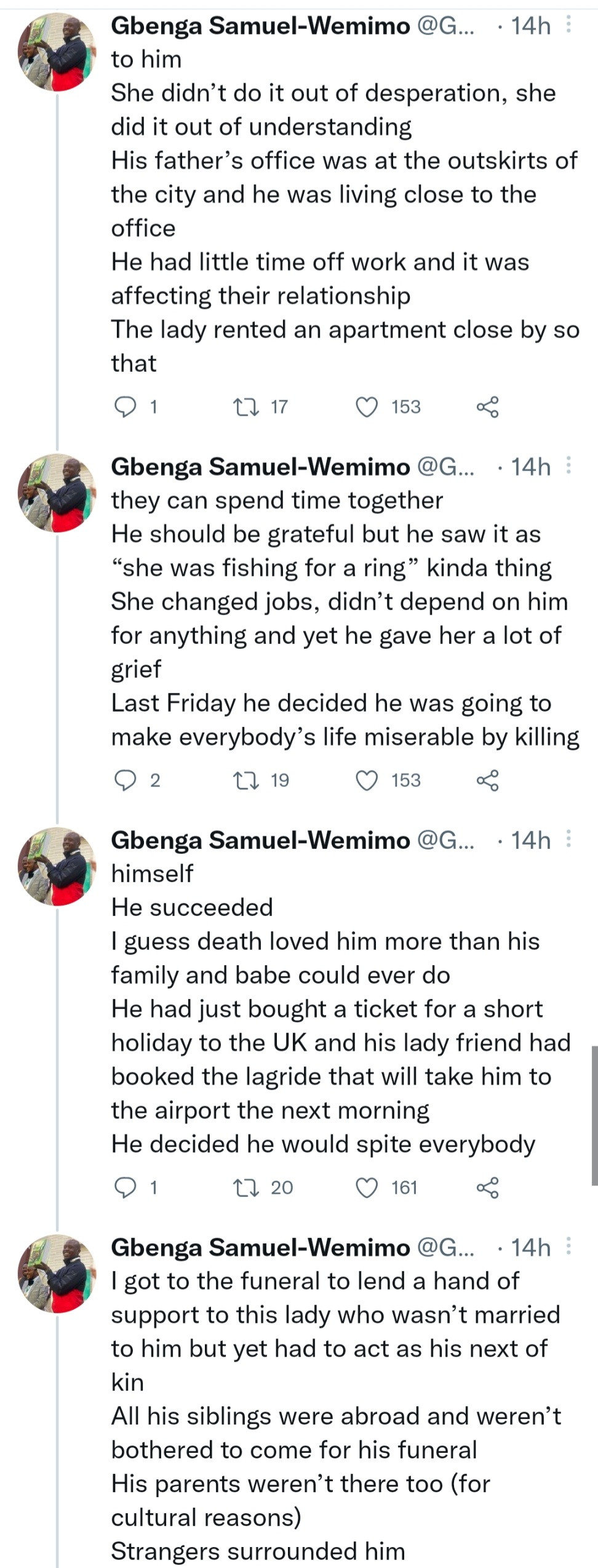
Task: Share the tweet ending "close by so that"
Action: [488, 407]
